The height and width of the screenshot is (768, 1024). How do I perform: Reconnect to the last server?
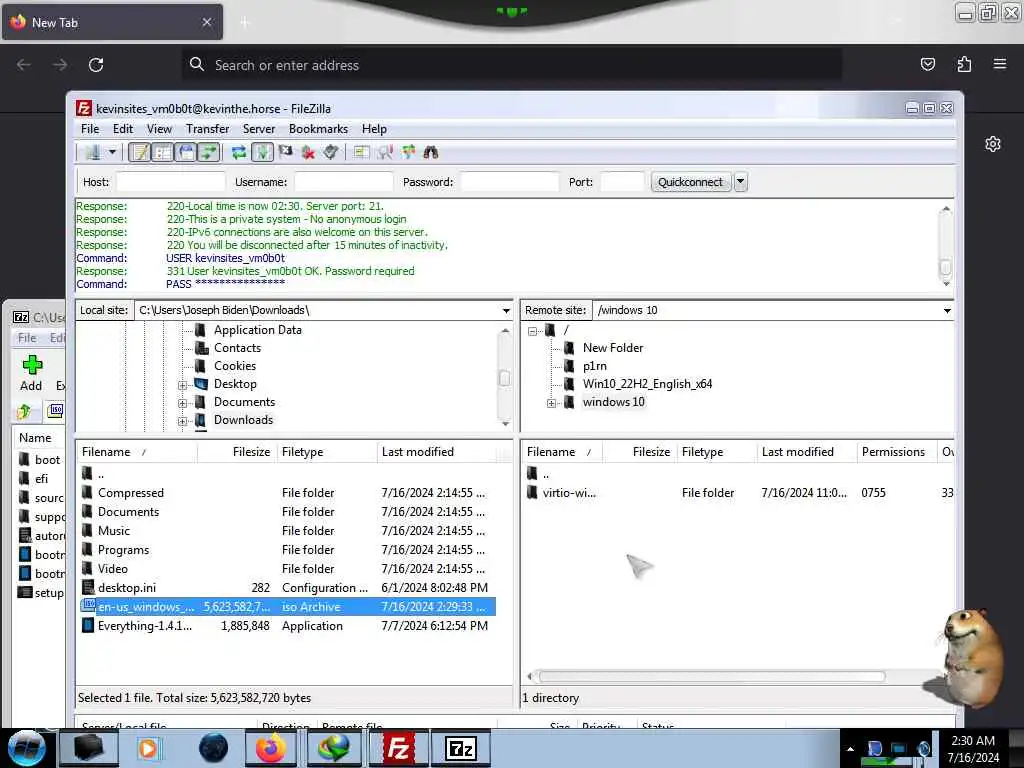click(330, 153)
